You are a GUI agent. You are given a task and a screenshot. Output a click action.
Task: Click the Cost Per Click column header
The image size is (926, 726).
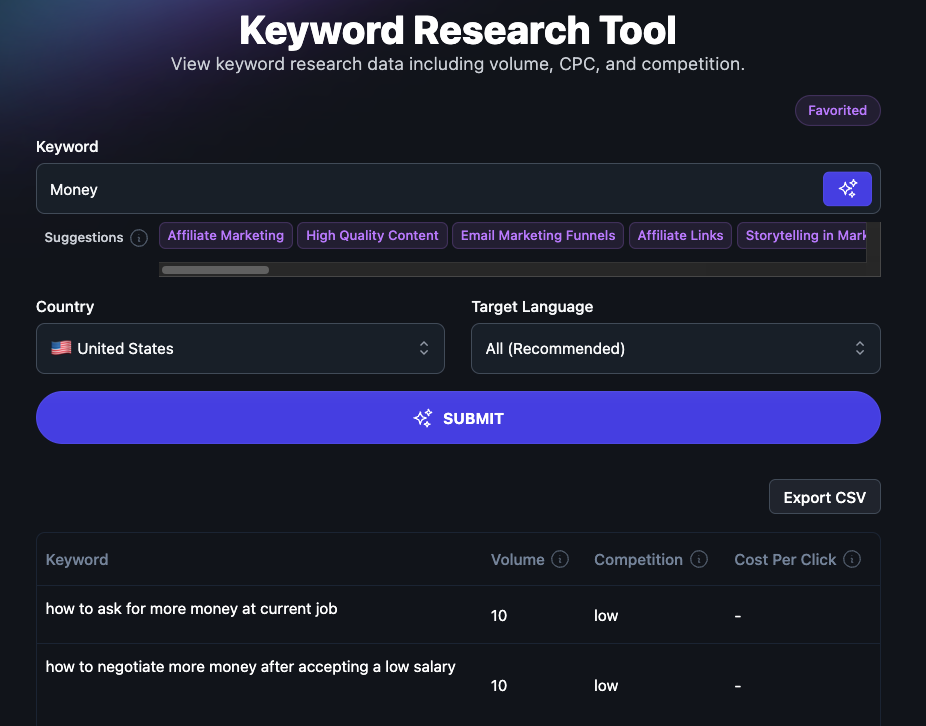(x=785, y=559)
